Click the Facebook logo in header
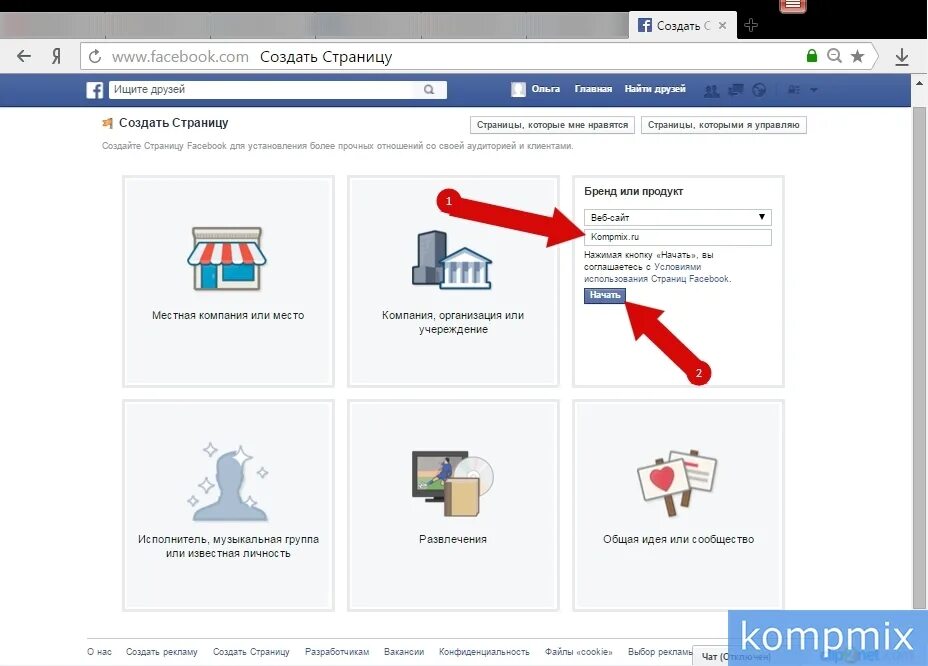 tap(95, 90)
